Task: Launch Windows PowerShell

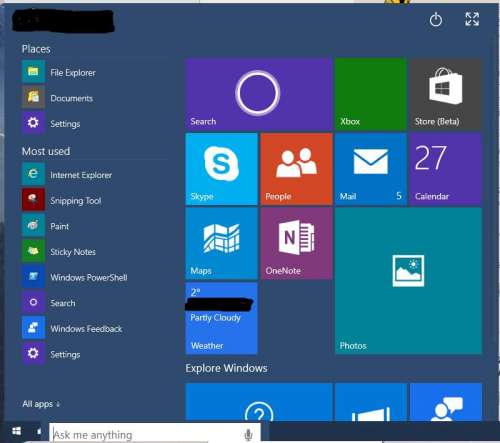Action: [75, 277]
